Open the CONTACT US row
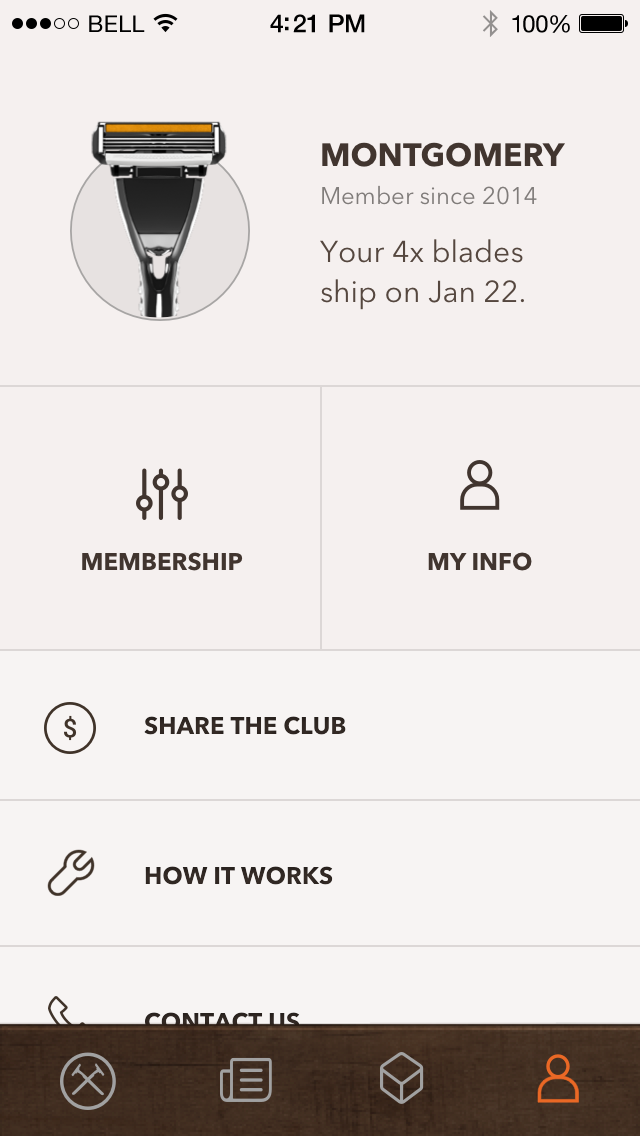640x1136 pixels. pyautogui.click(x=320, y=986)
